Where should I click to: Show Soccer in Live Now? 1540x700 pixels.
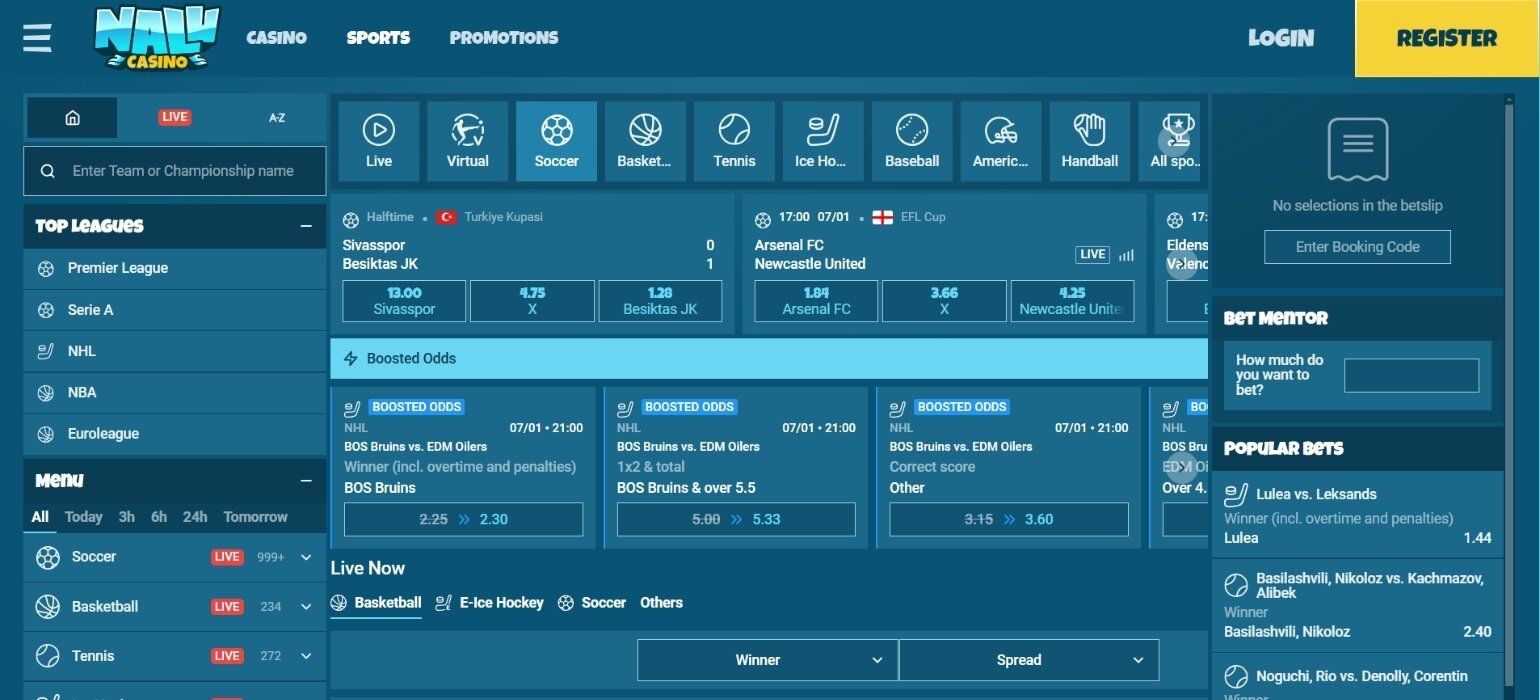pos(592,603)
